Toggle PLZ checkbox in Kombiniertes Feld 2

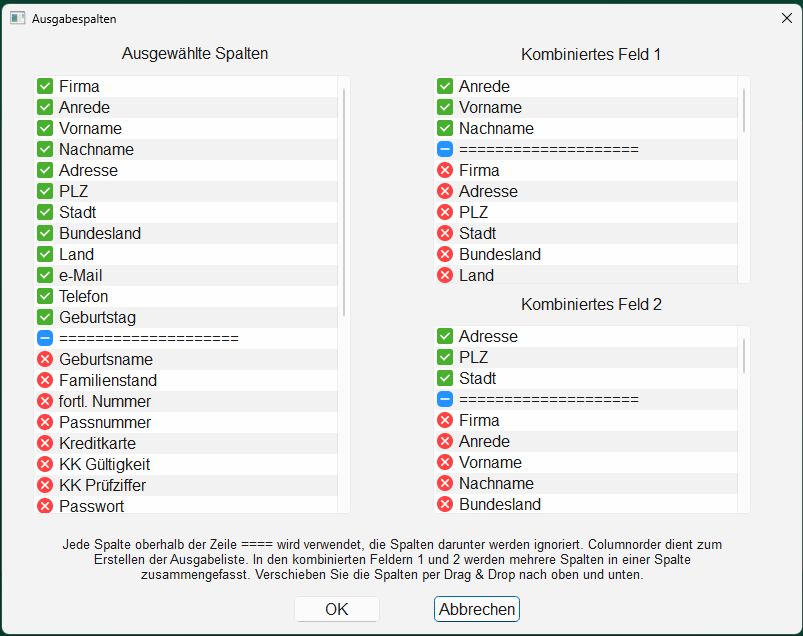(x=445, y=357)
